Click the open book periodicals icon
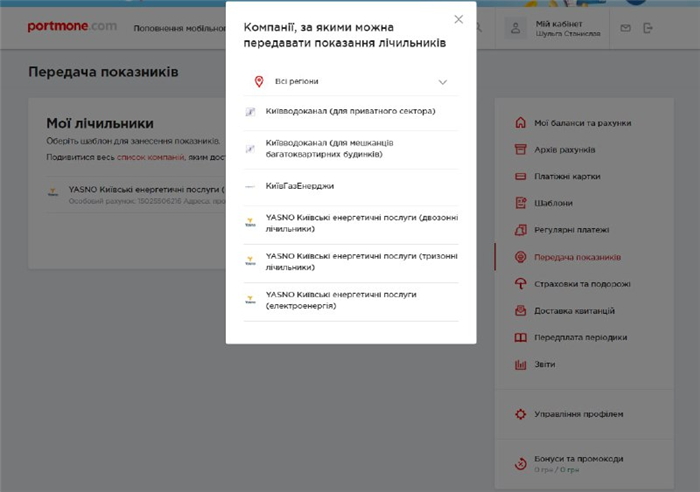The image size is (700, 492). (521, 338)
